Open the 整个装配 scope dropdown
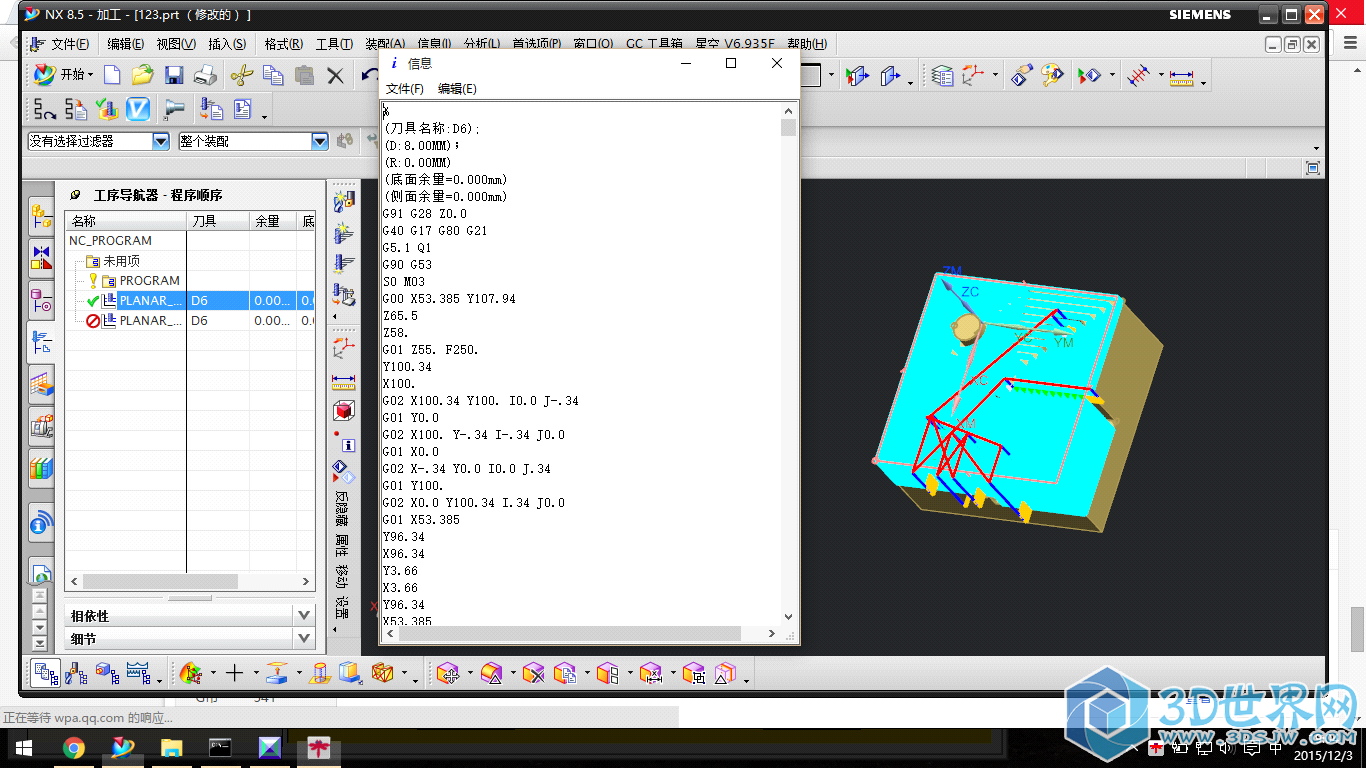Viewport: 1366px width, 768px height. click(319, 142)
